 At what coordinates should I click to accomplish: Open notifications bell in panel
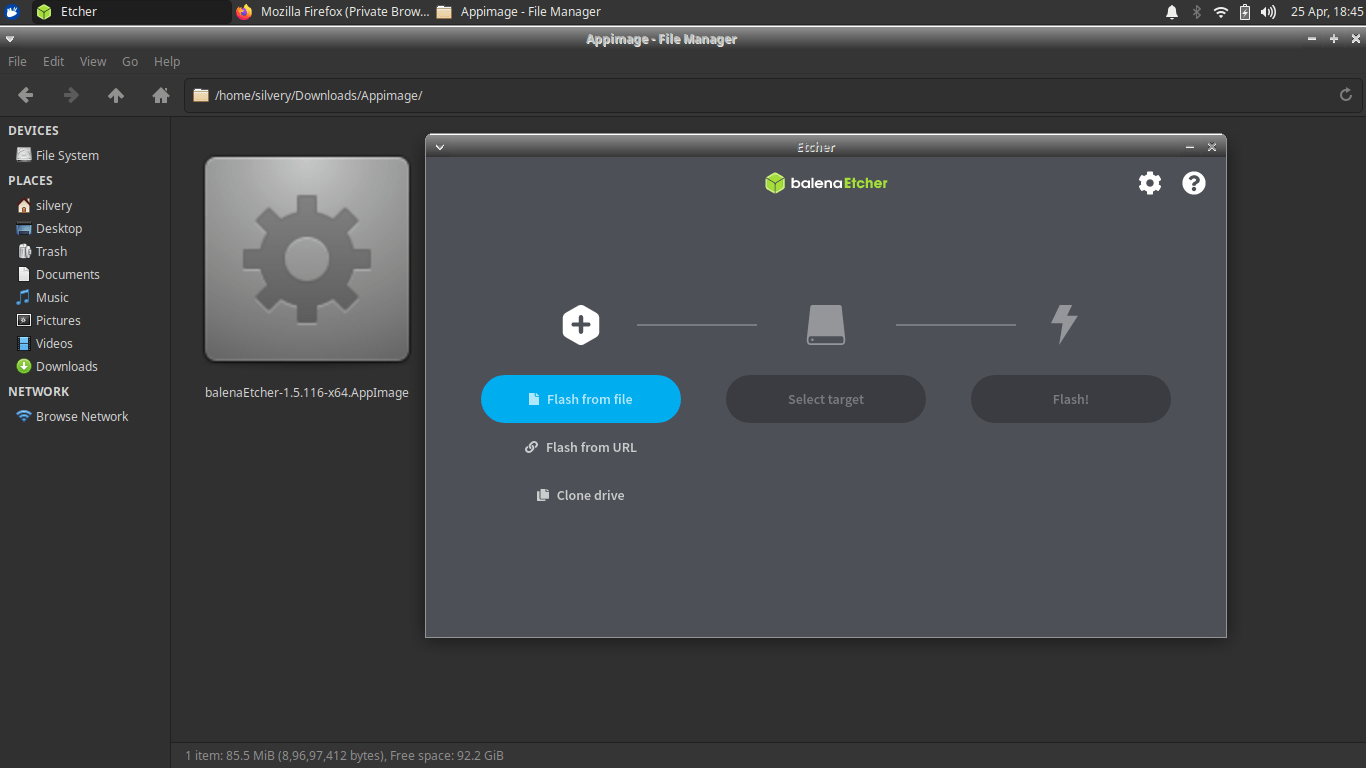point(1172,12)
